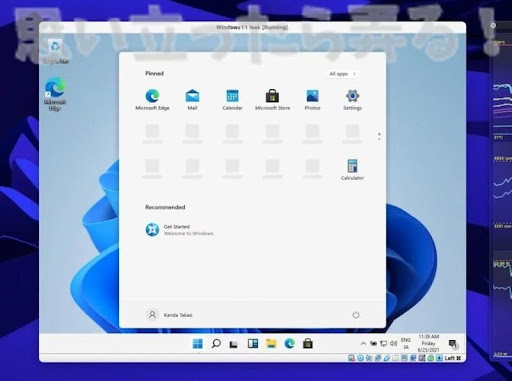Click the Windows Start button on taskbar

coord(198,343)
